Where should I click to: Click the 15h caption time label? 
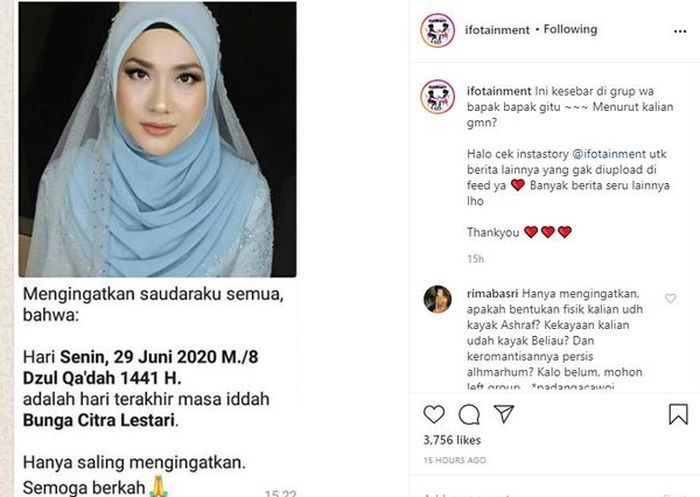pyautogui.click(x=475, y=259)
